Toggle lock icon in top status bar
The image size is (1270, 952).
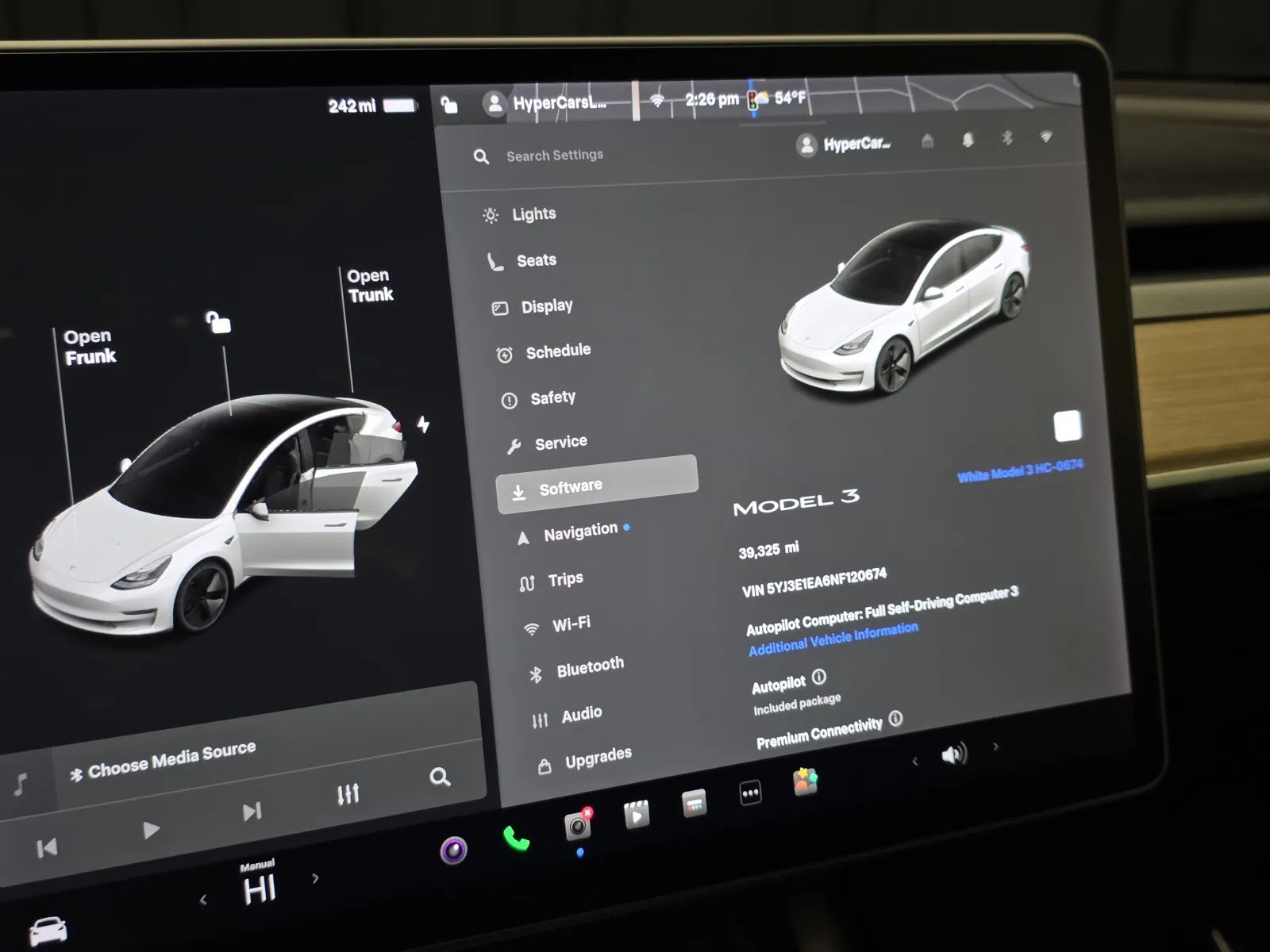449,105
